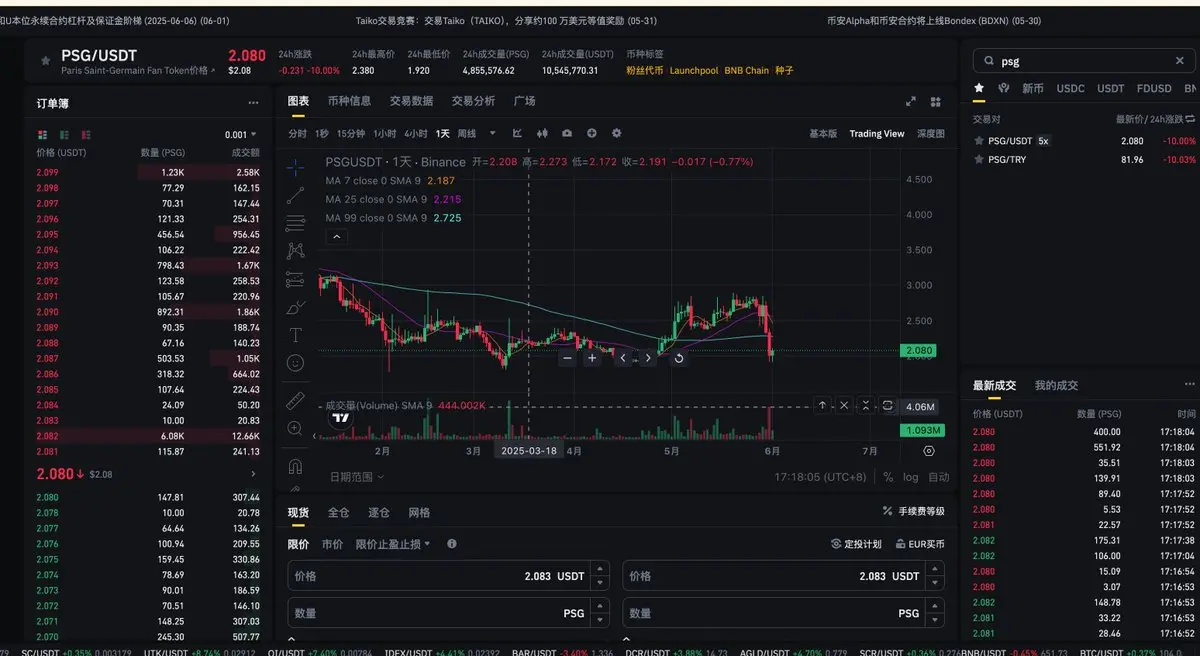The width and height of the screenshot is (1200, 656).
Task: Select 市价 market order type
Action: coord(332,544)
